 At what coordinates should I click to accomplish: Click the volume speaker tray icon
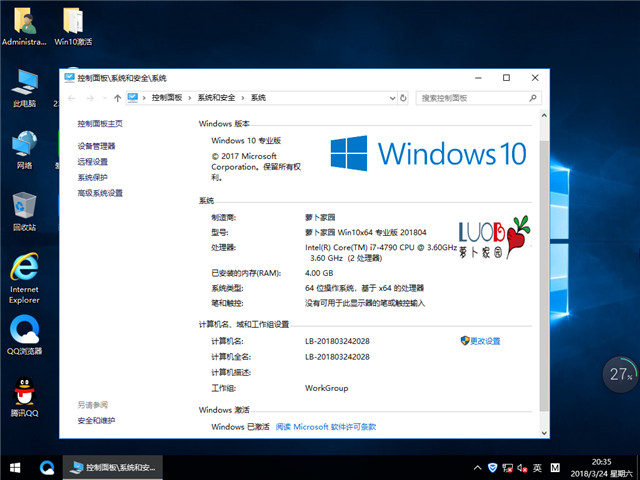(522, 468)
